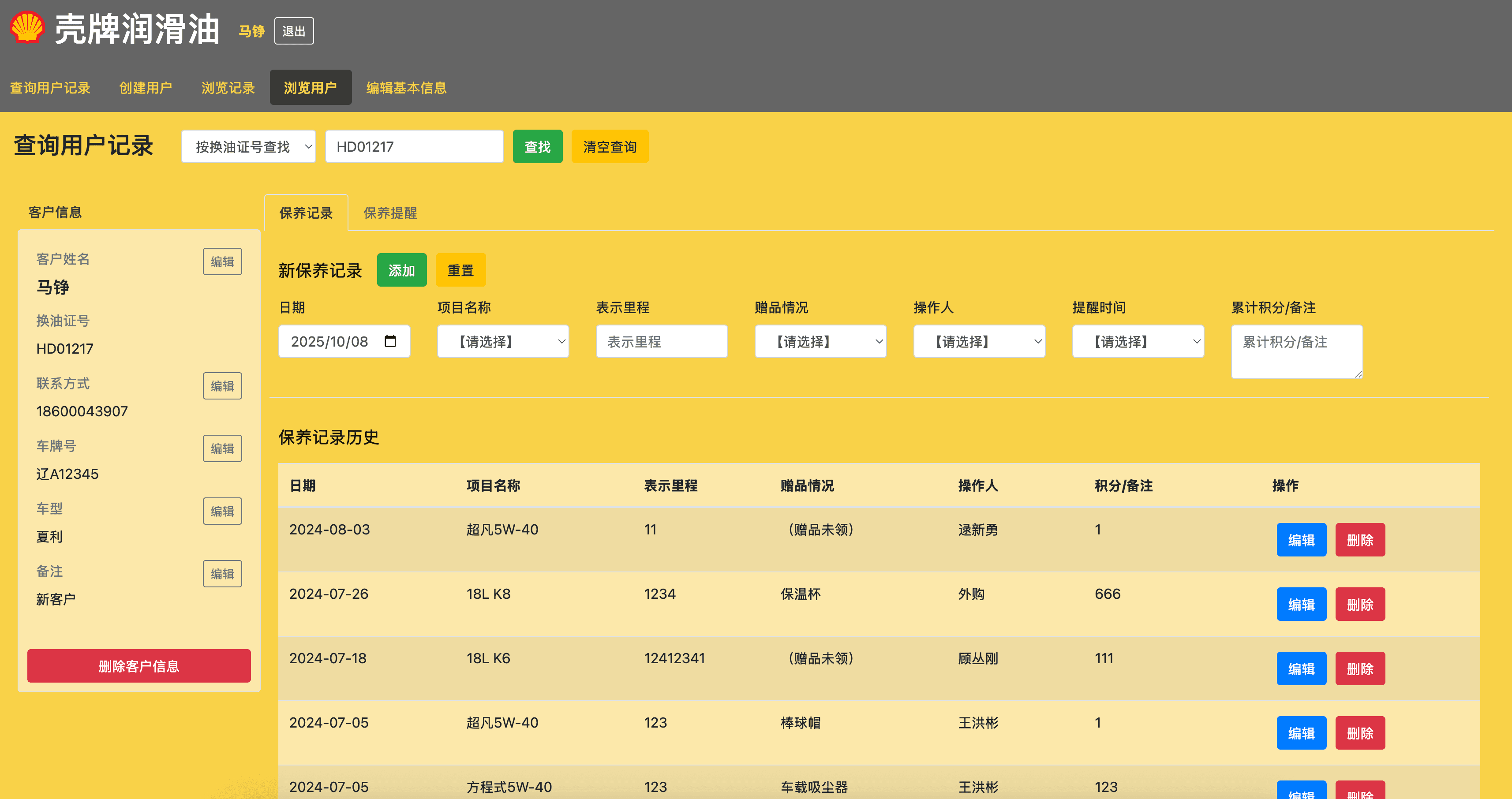Open 编辑基本信息 navigation item
The width and height of the screenshot is (1512, 799).
(406, 88)
